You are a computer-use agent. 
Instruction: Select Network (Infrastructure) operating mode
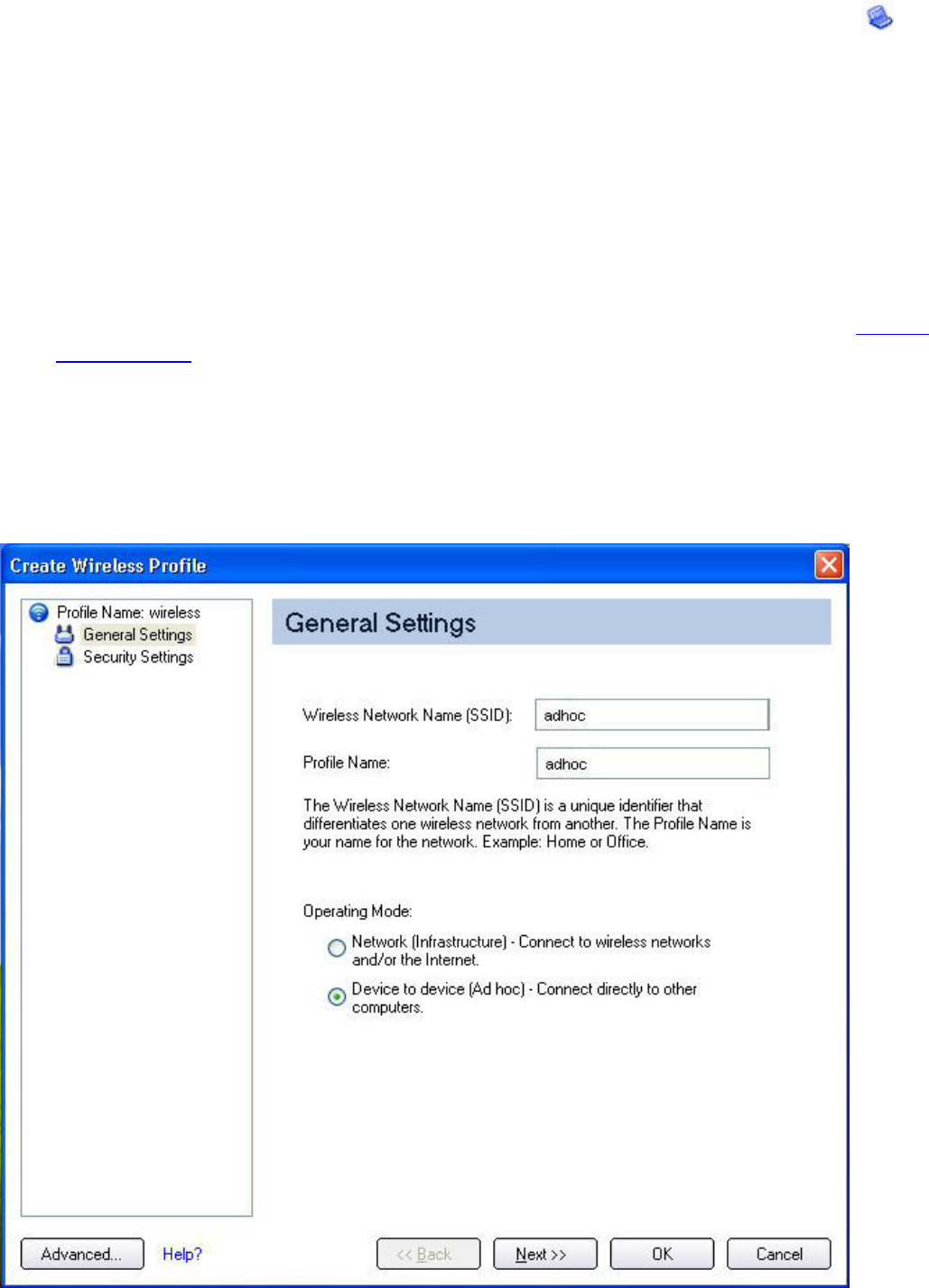point(337,949)
